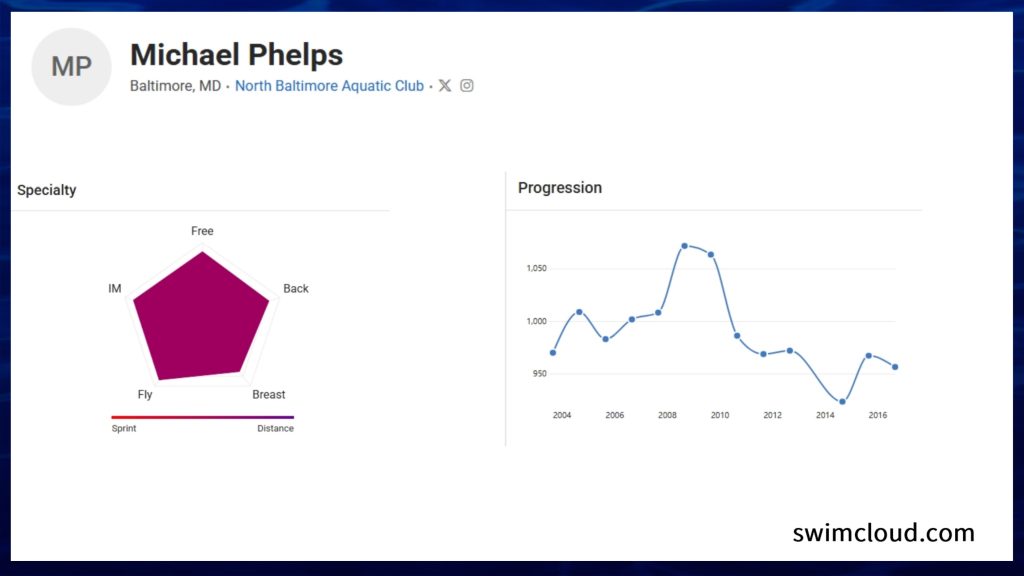Viewport: 1024px width, 576px height.
Task: Open North Baltimore Aquatic Club link
Action: tap(329, 86)
